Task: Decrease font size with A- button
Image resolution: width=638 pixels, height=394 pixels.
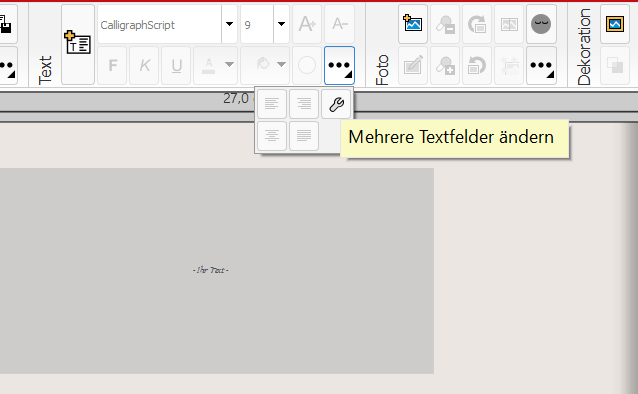Action: (339, 24)
